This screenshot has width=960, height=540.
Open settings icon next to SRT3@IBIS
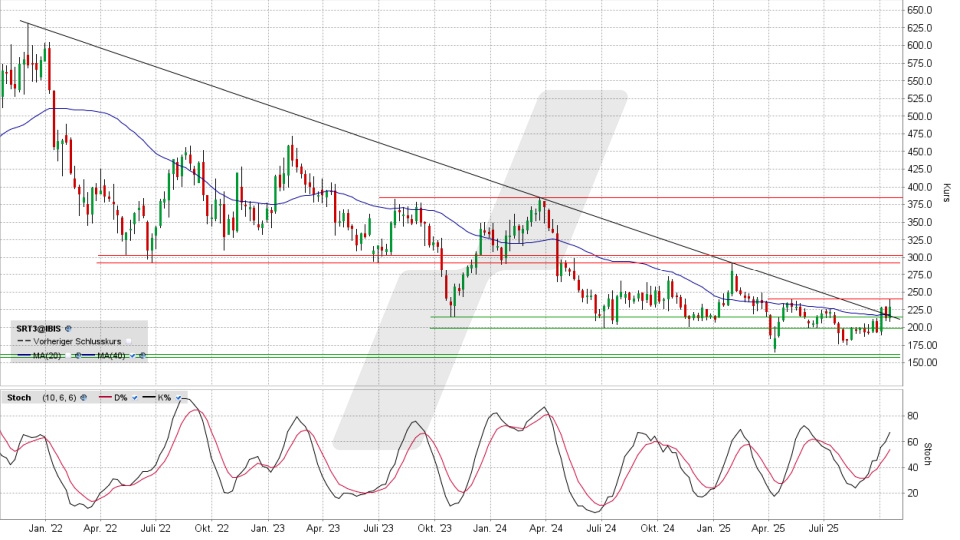pyautogui.click(x=68, y=328)
